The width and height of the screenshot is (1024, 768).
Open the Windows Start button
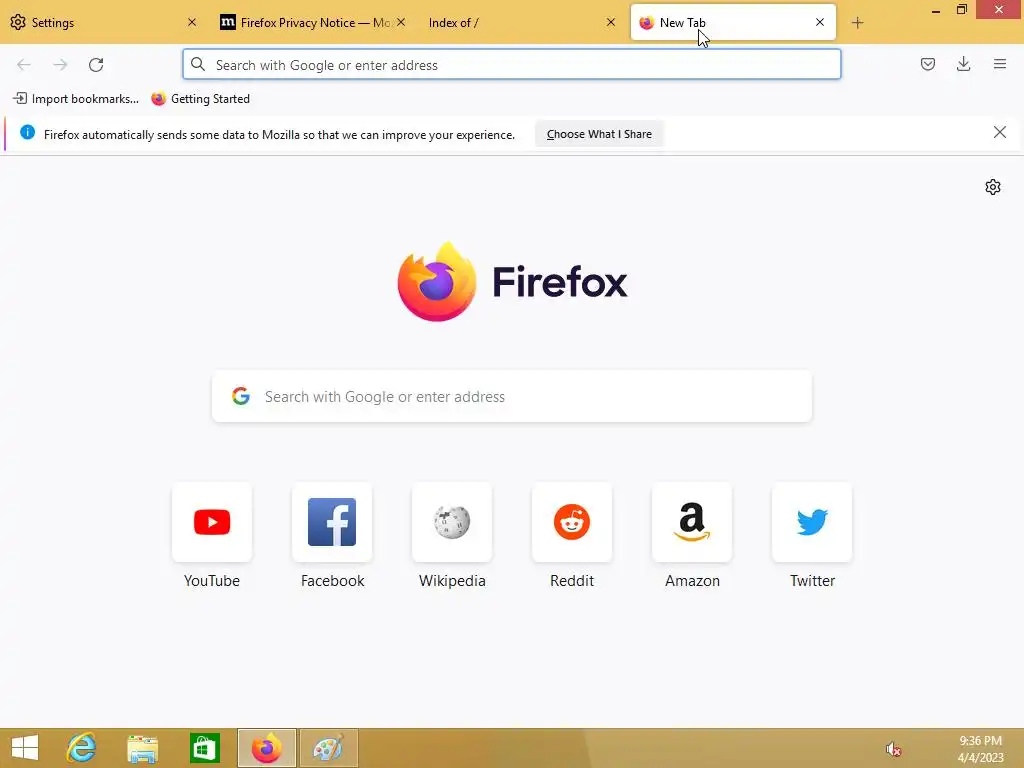click(25, 748)
